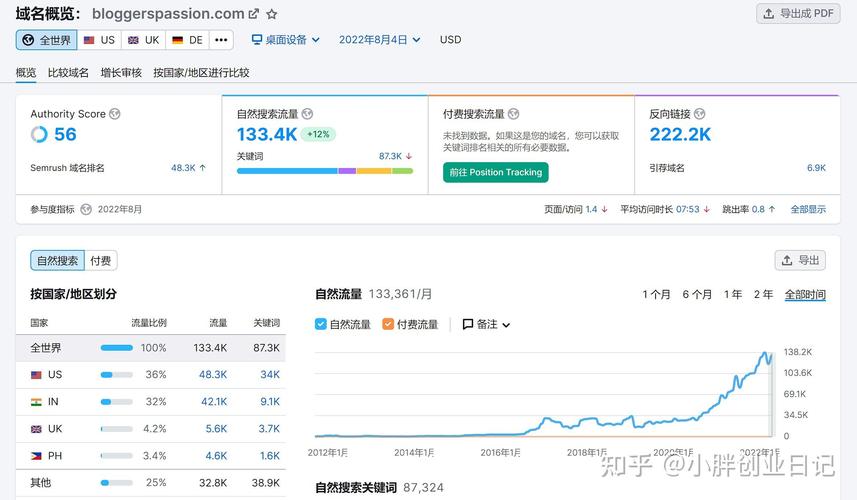
Task: Click US traffic value 48.3K
Action: [213, 375]
